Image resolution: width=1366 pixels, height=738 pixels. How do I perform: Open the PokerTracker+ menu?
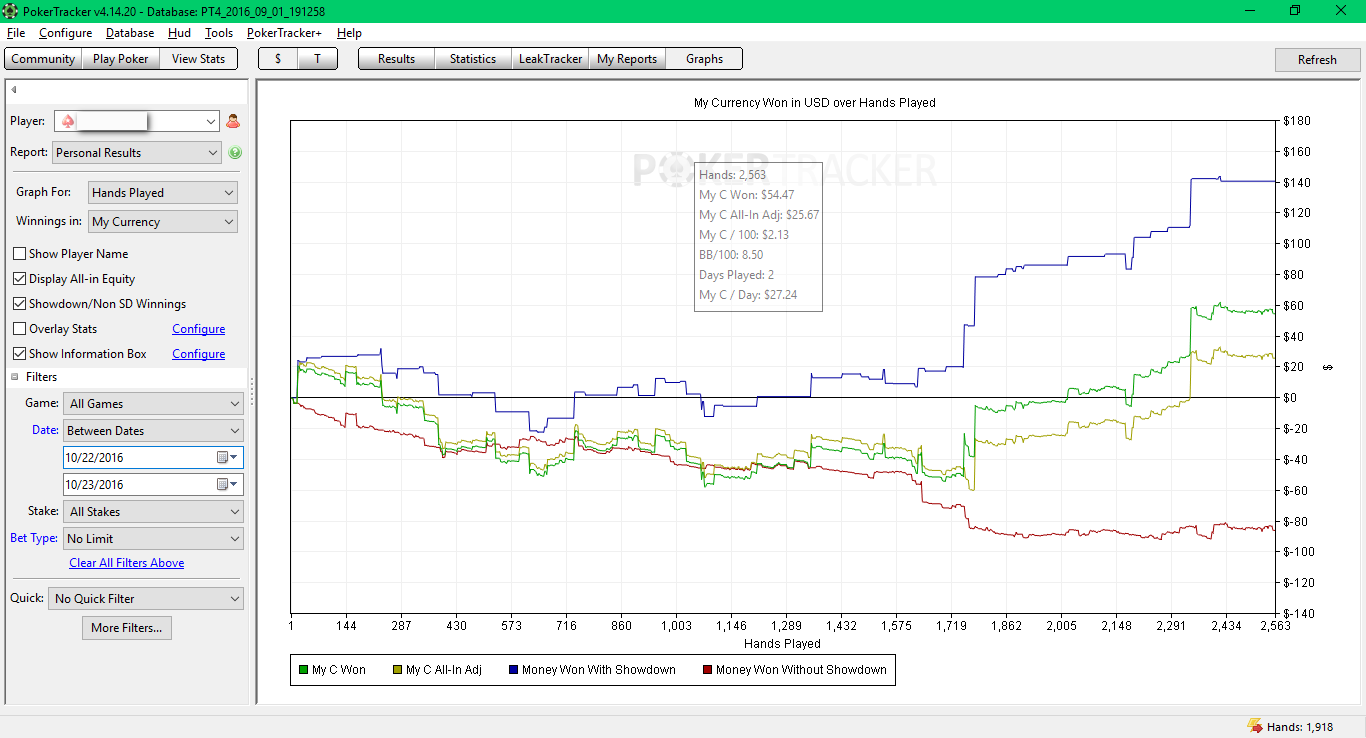(284, 33)
